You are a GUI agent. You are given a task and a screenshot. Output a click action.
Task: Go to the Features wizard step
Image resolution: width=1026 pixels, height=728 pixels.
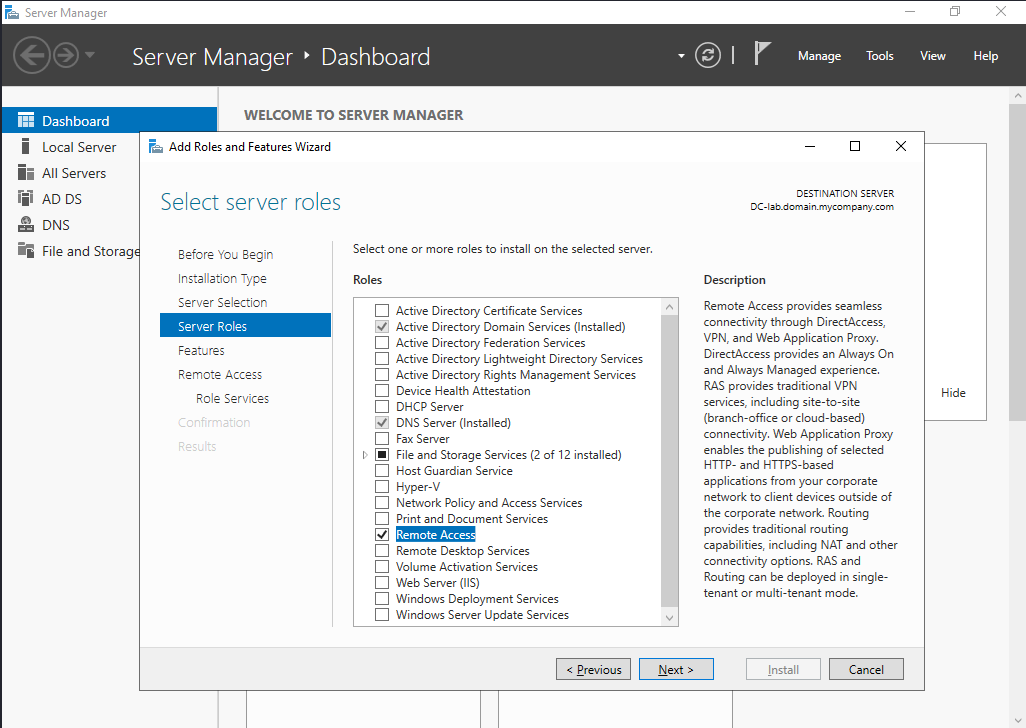click(x=201, y=351)
